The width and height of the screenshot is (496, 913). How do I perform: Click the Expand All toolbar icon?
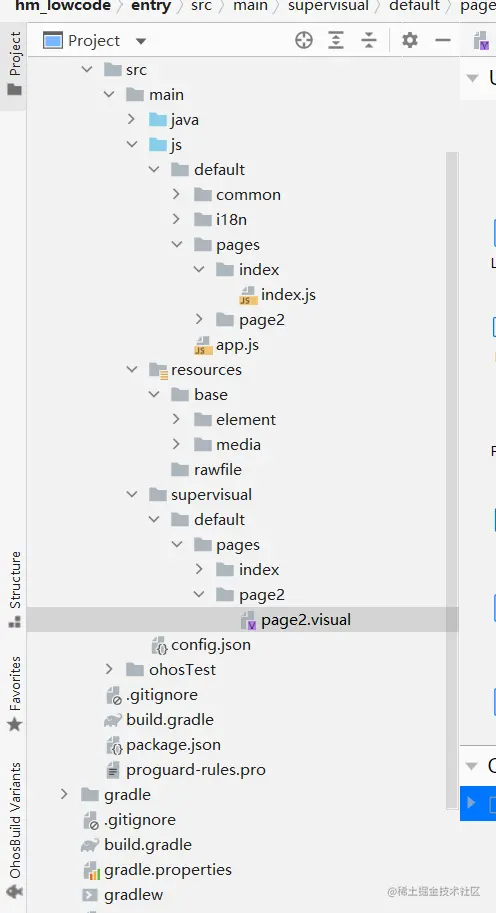(x=336, y=40)
